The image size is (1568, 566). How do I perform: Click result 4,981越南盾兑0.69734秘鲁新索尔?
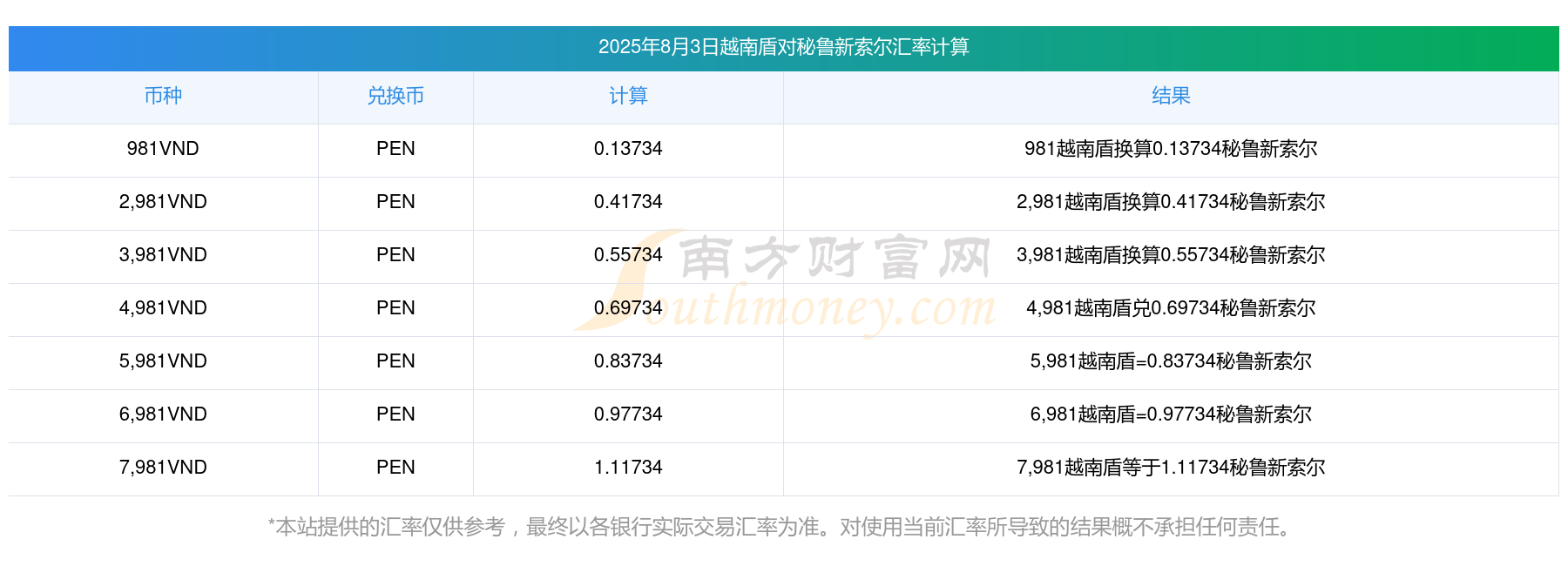pyautogui.click(x=1171, y=308)
